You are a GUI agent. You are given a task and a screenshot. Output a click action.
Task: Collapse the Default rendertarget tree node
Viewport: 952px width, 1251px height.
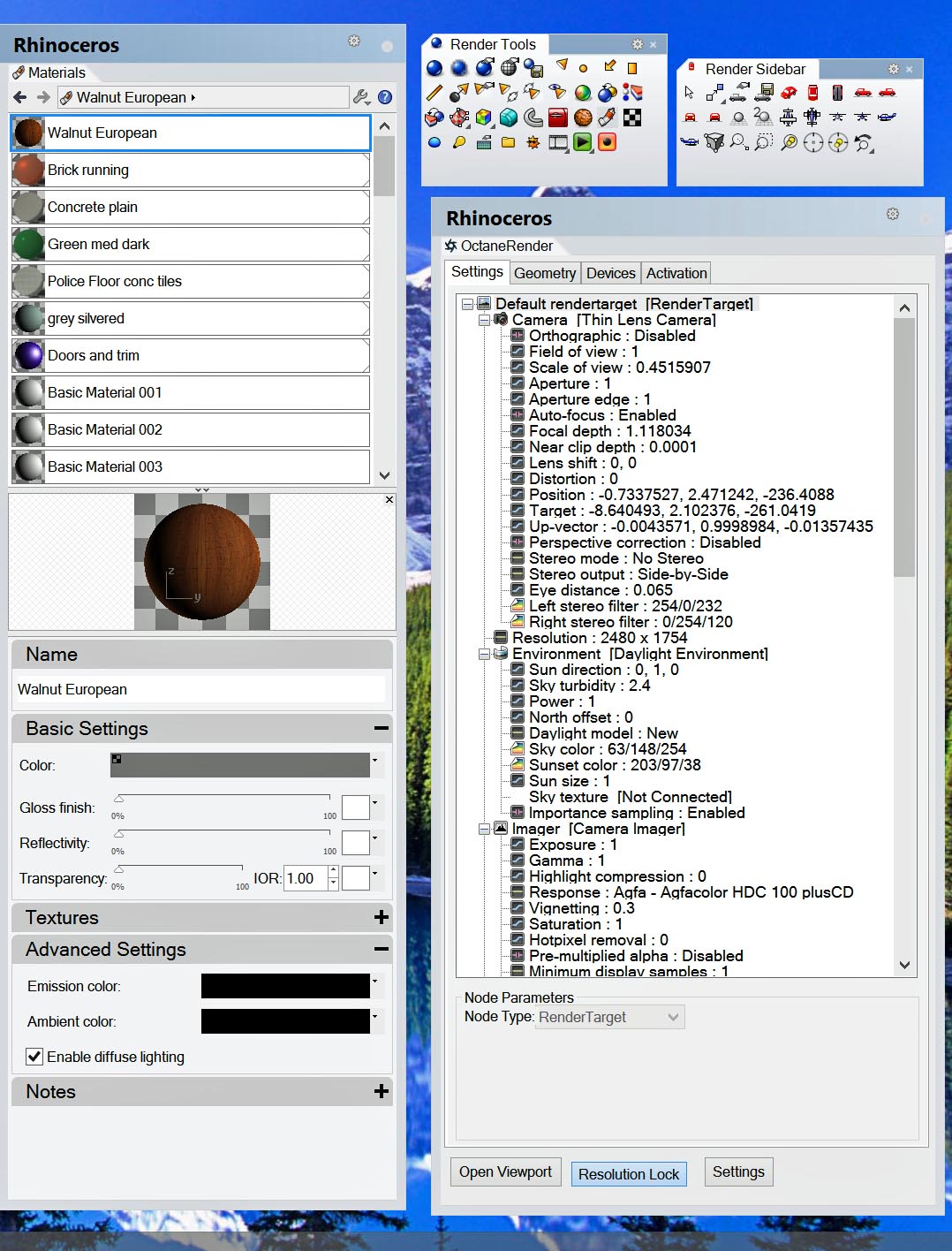(x=467, y=304)
